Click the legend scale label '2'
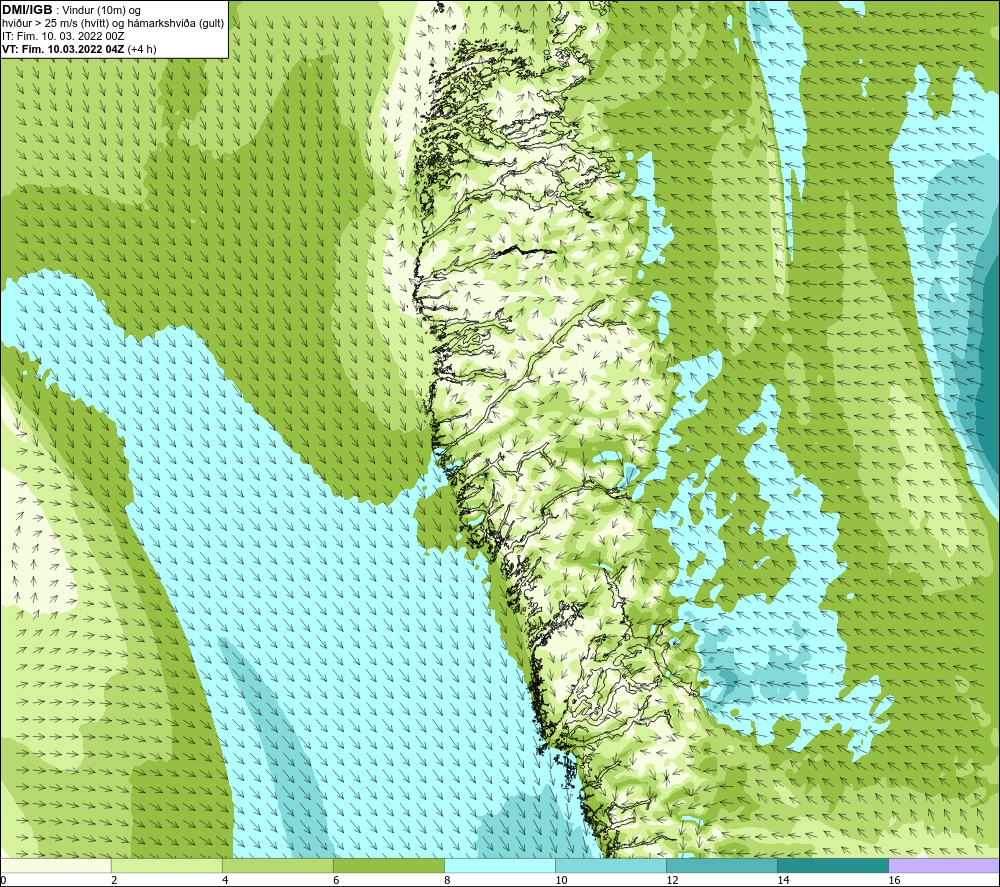This screenshot has width=1000, height=887. point(114,880)
